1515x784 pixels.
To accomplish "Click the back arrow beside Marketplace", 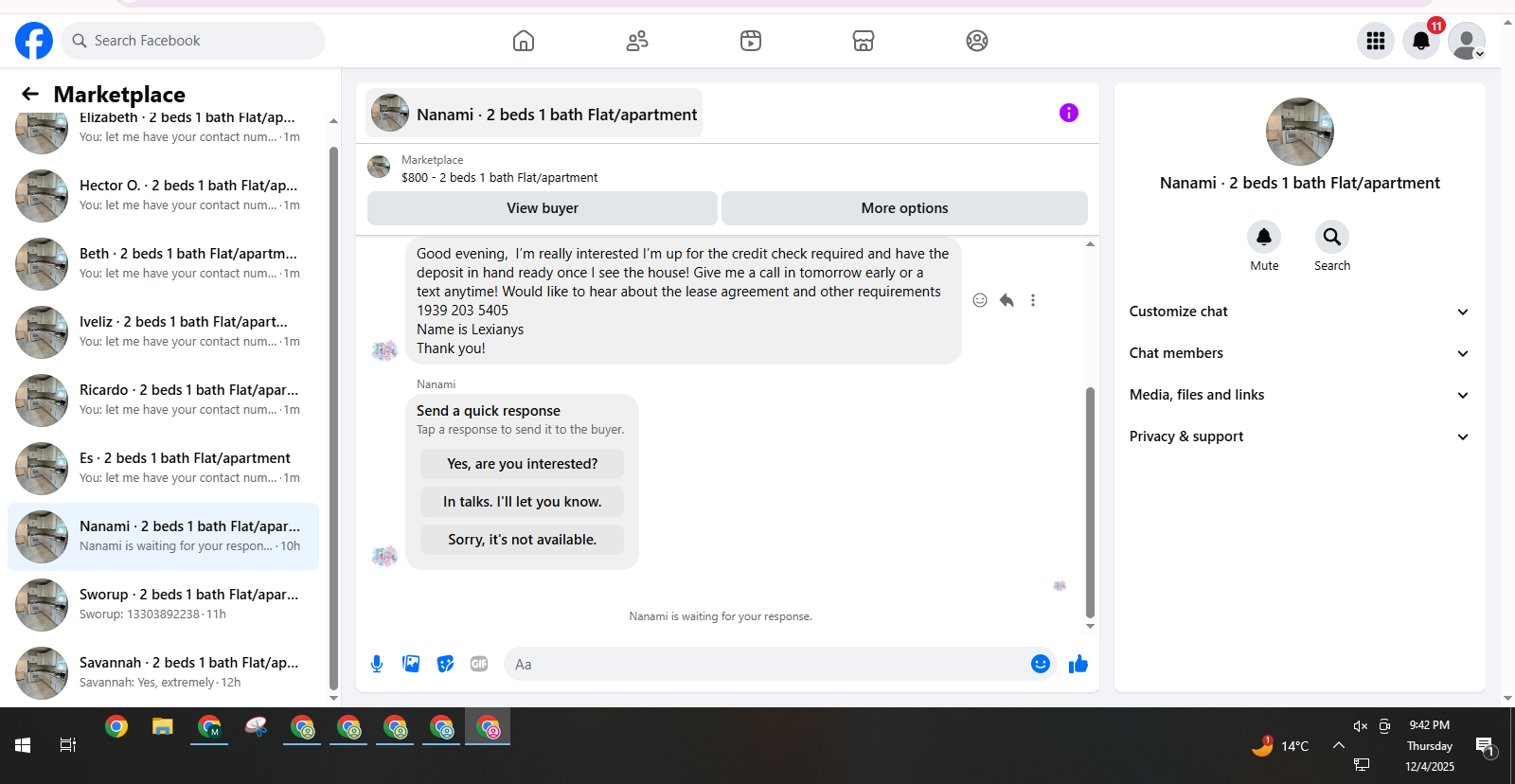I will 30,94.
